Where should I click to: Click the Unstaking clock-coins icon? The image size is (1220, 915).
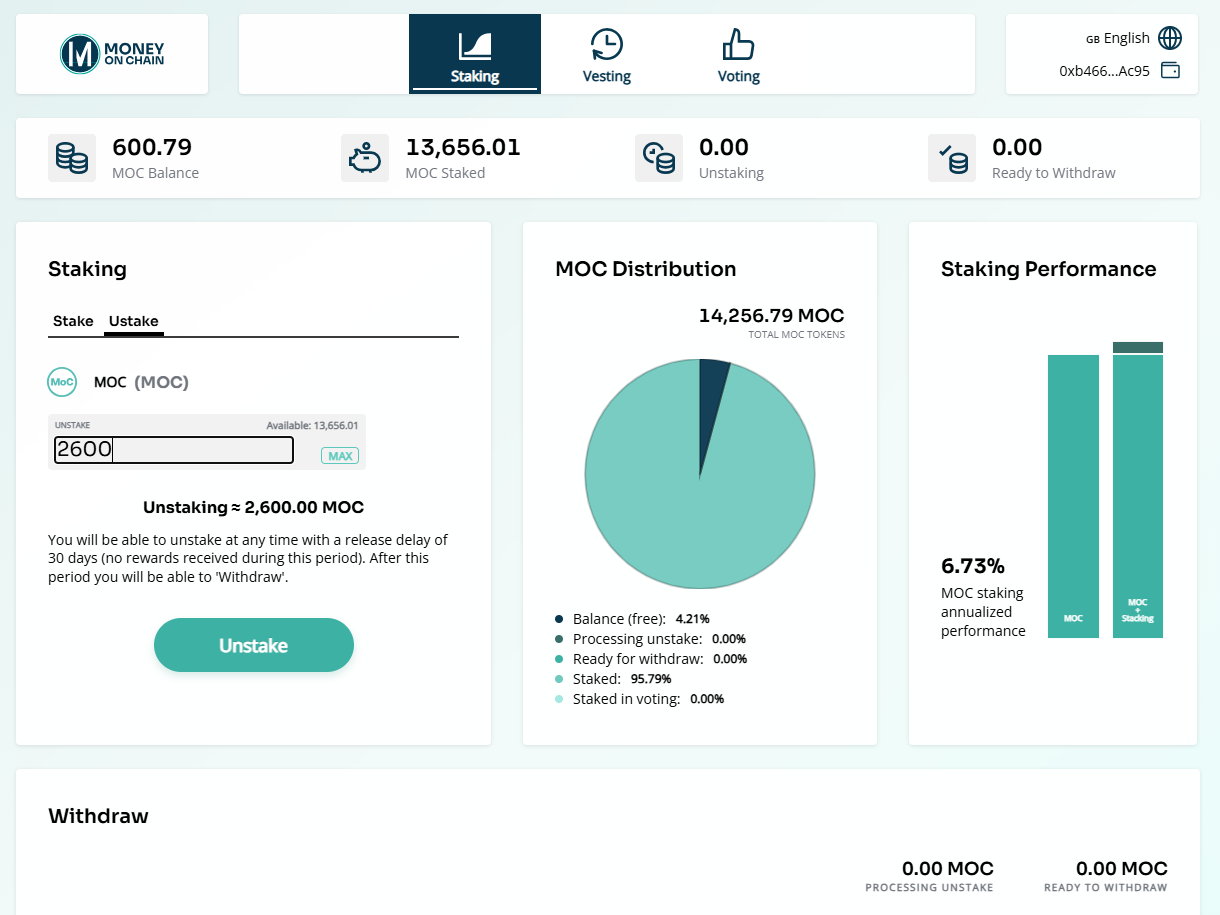(x=659, y=158)
